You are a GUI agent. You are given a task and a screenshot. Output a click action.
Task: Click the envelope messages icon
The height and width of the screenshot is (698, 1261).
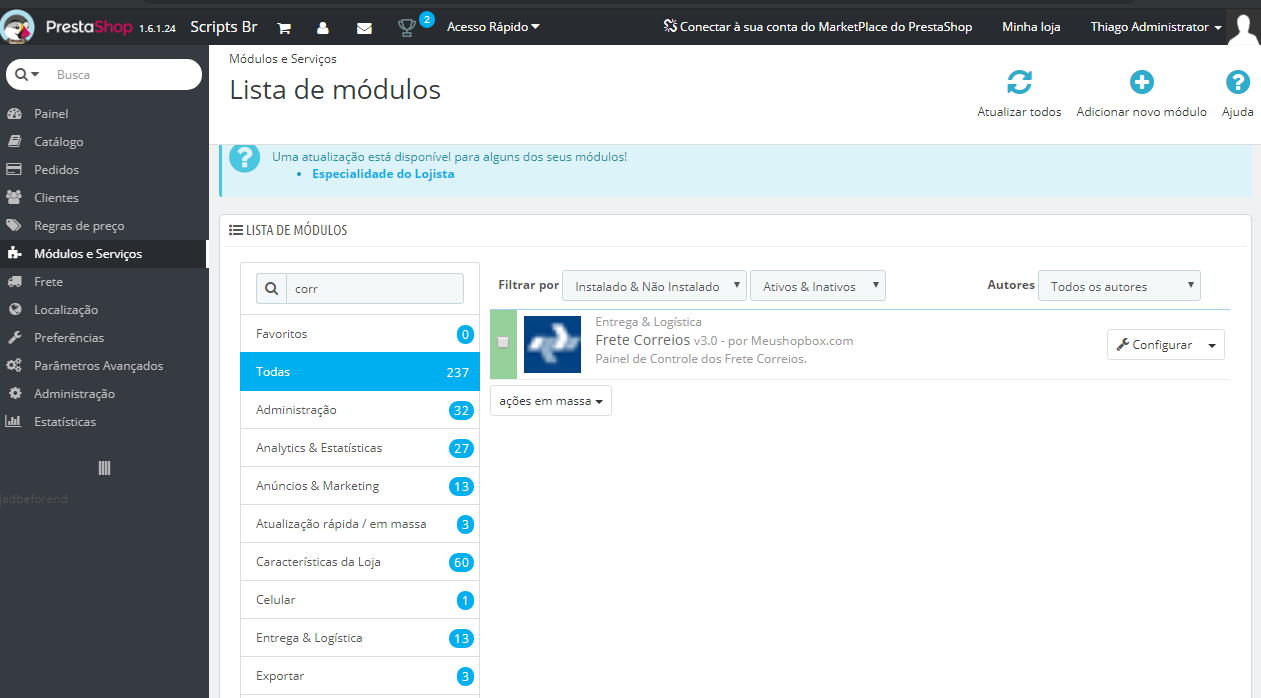364,28
